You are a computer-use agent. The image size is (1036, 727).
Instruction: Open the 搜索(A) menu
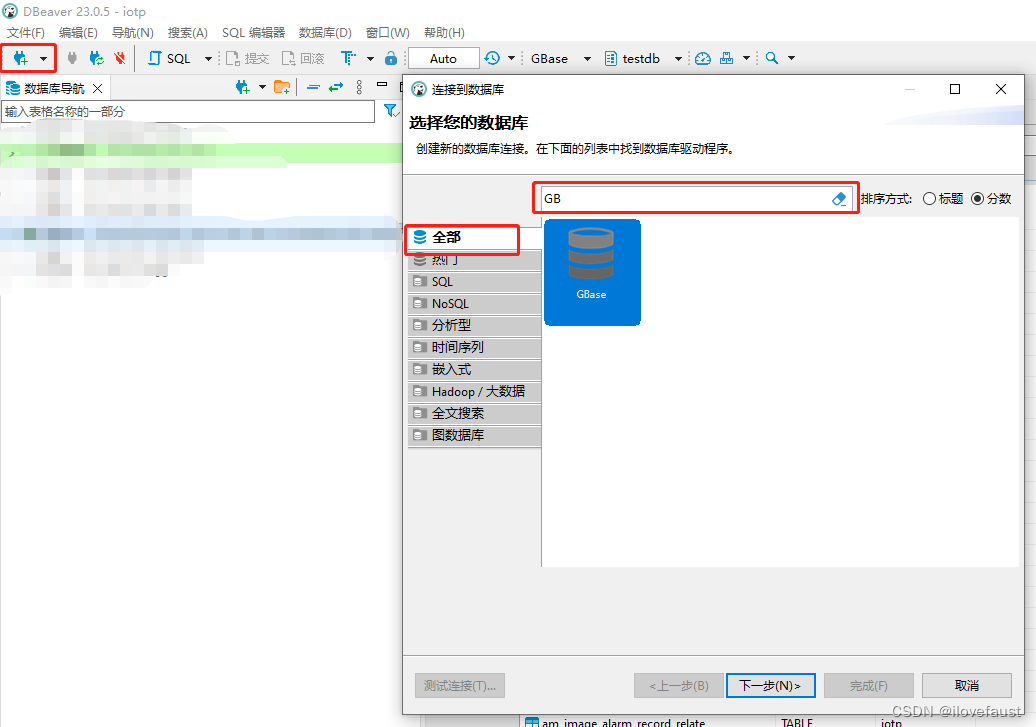pyautogui.click(x=188, y=32)
